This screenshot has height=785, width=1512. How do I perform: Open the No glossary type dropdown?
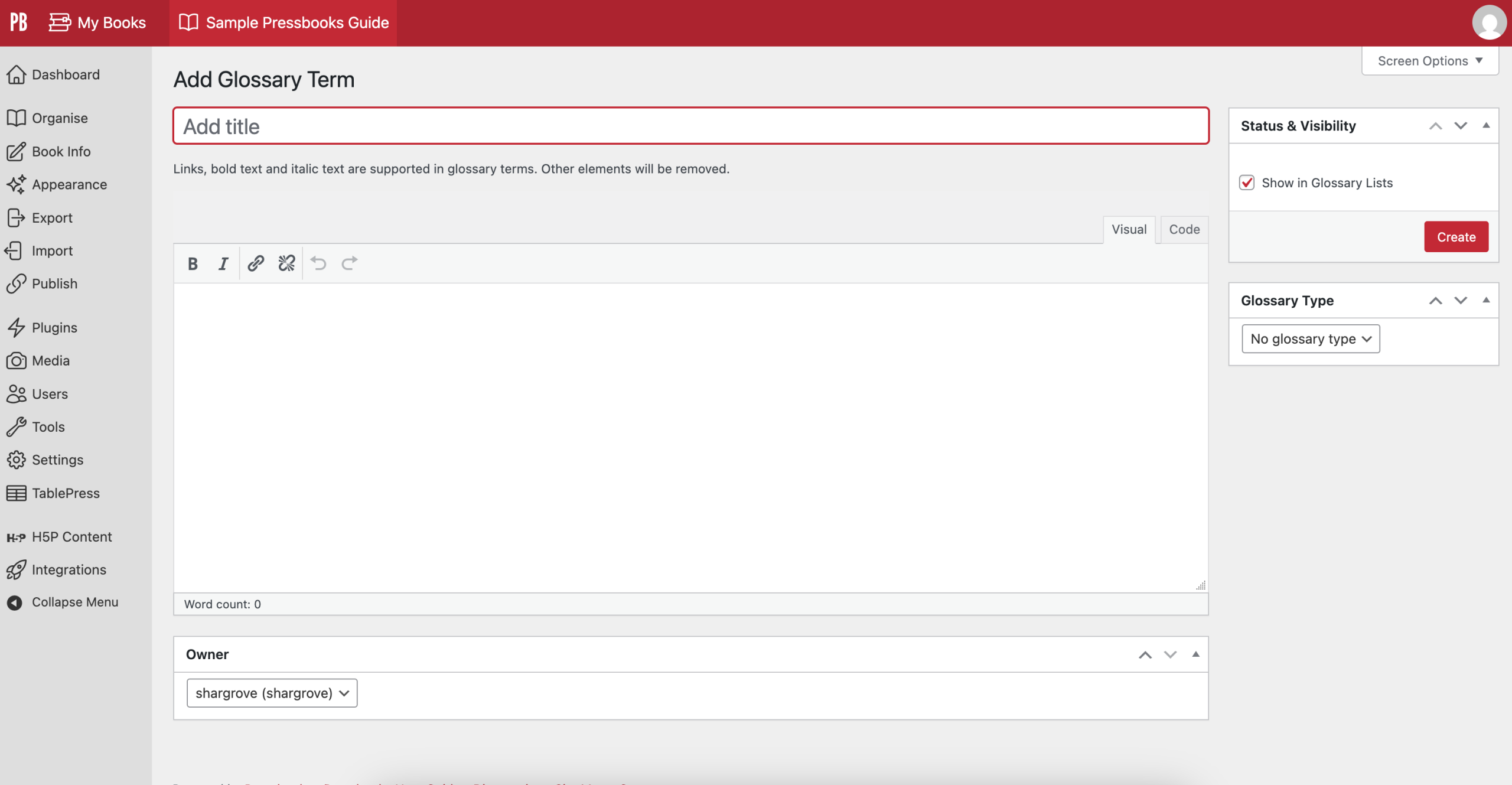coord(1310,339)
